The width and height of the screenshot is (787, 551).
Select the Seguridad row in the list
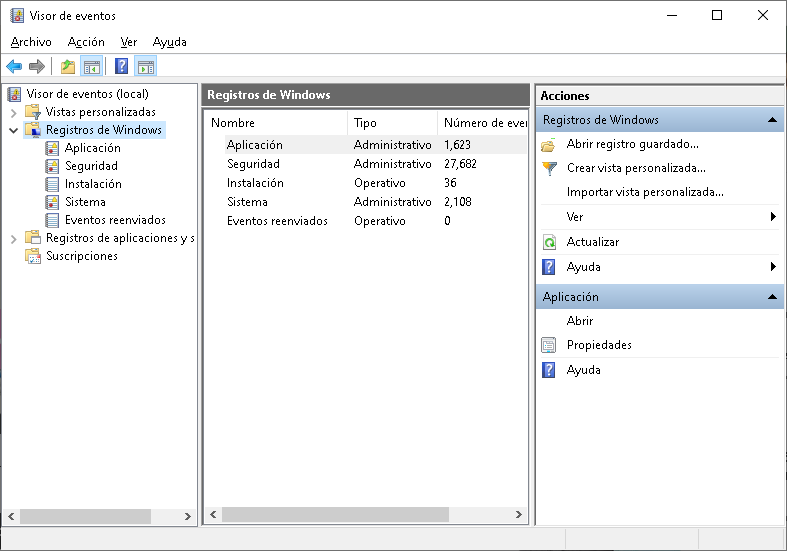point(366,164)
